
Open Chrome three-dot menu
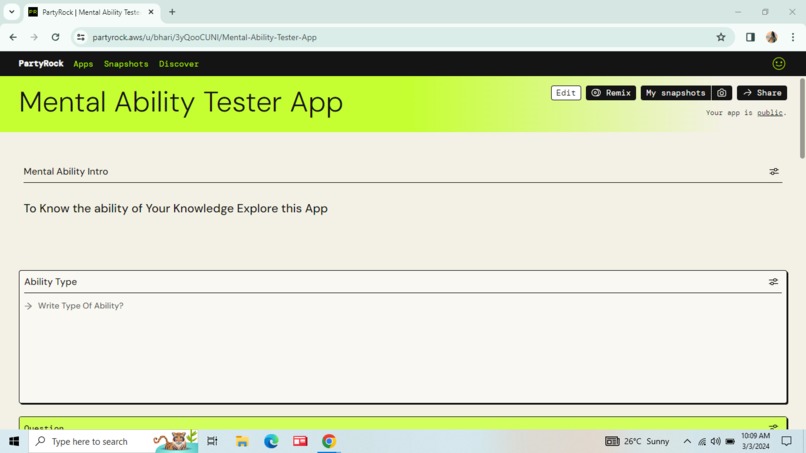793,37
